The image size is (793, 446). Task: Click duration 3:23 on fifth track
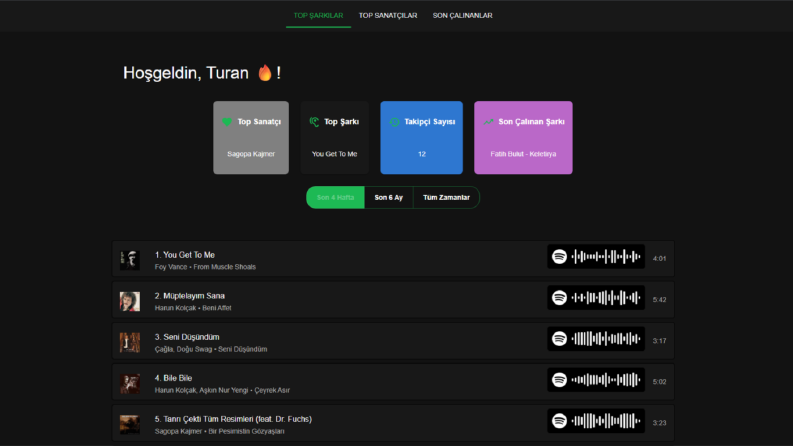[659, 423]
